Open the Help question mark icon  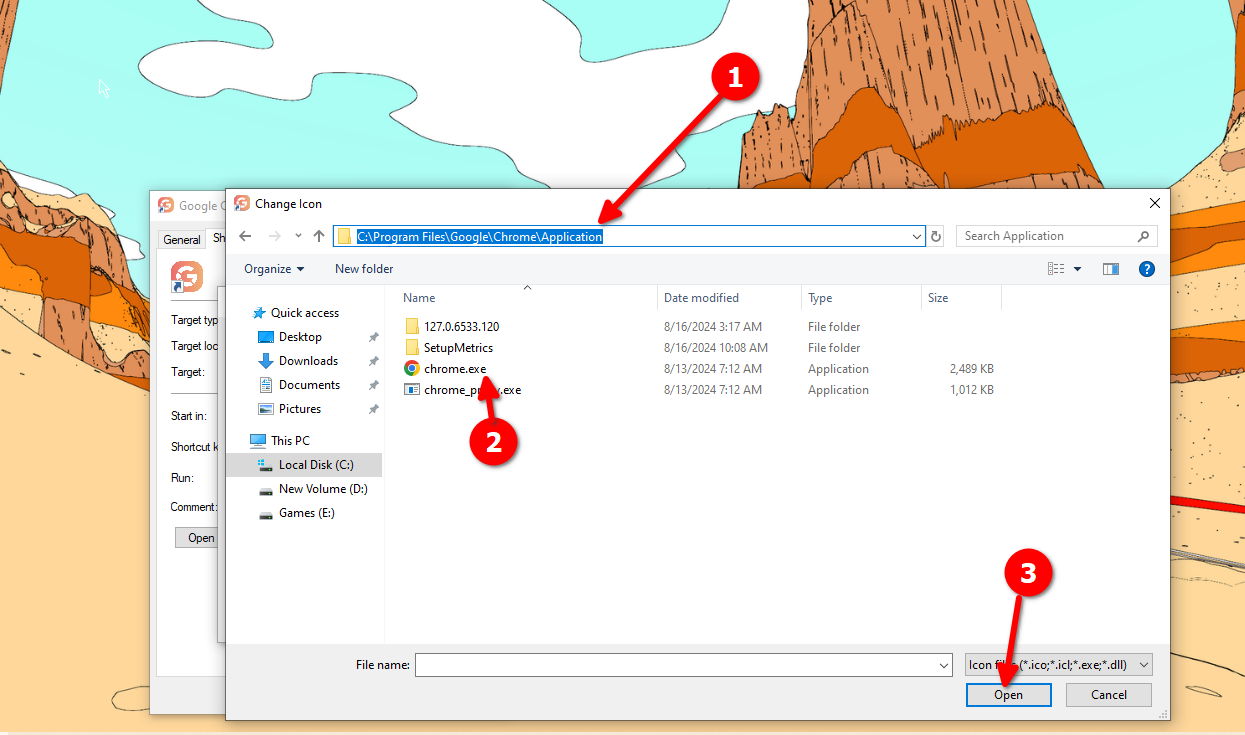click(x=1147, y=269)
